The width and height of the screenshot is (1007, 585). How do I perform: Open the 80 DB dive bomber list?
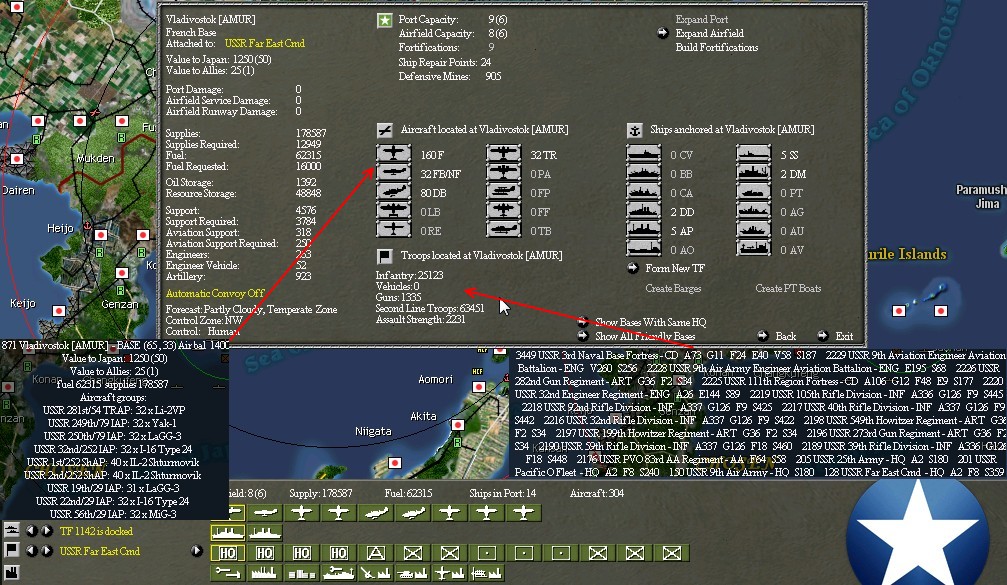(393, 192)
